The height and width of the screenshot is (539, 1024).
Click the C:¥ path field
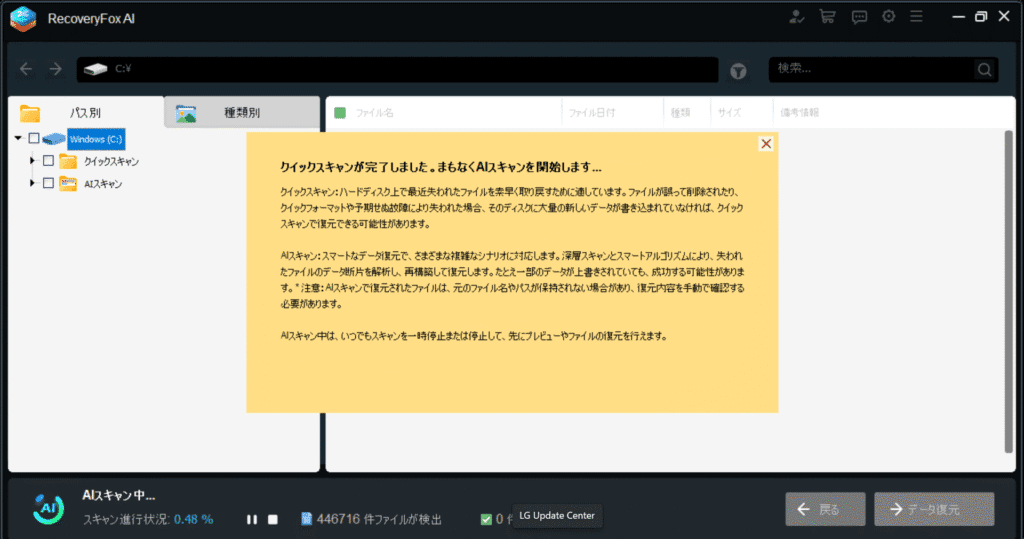397,69
